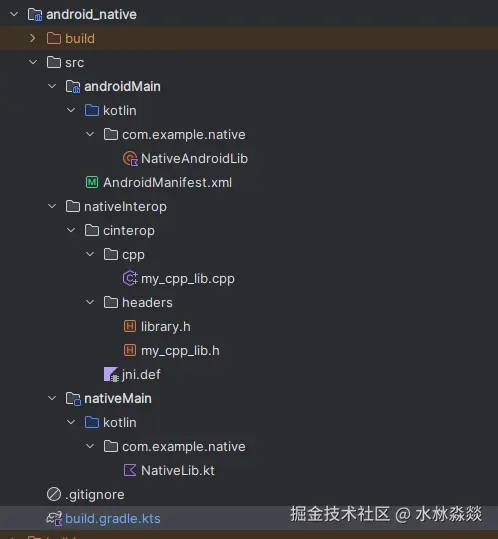The width and height of the screenshot is (498, 539).
Task: Select com.example.native package under androidMain
Action: click(x=184, y=134)
